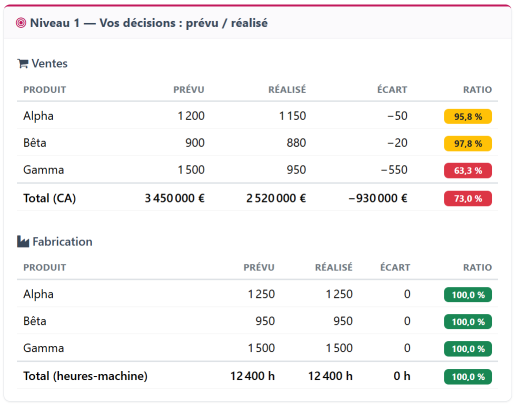Screen dimensions: 516x405
Task: Click the Fabrication Alpha réalisé value 1 250
Action: (x=339, y=294)
